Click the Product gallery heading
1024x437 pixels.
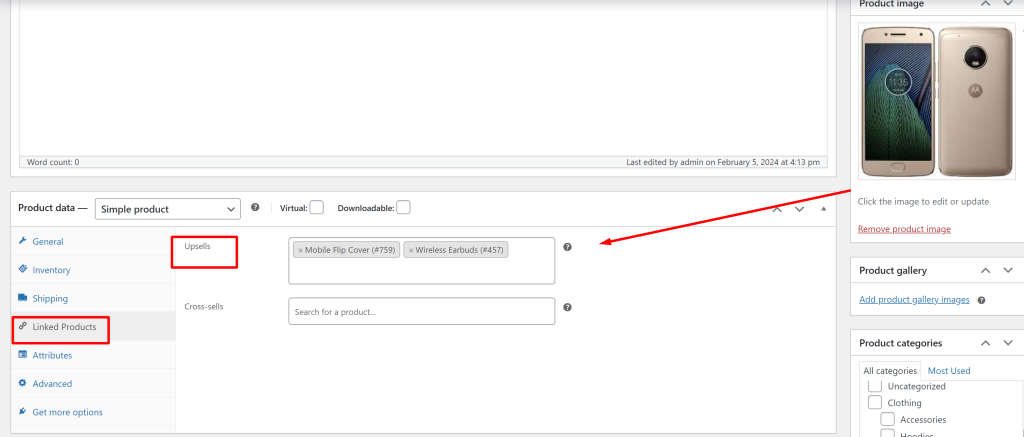click(x=893, y=270)
